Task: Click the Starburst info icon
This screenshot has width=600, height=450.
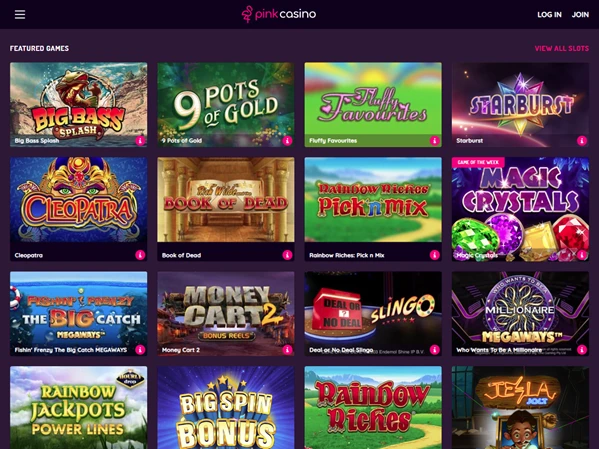Action: click(x=582, y=140)
